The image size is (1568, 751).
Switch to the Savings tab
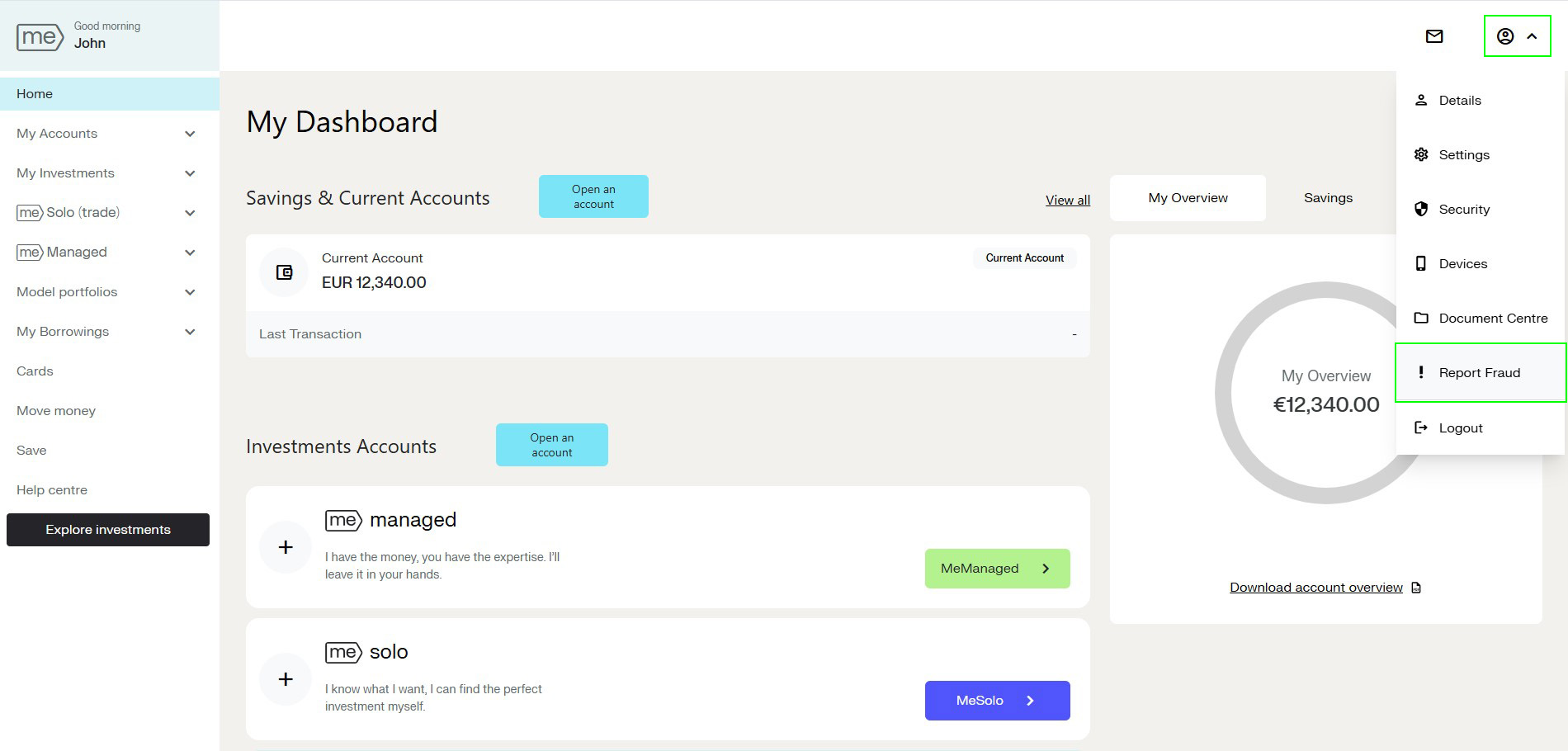(x=1328, y=198)
